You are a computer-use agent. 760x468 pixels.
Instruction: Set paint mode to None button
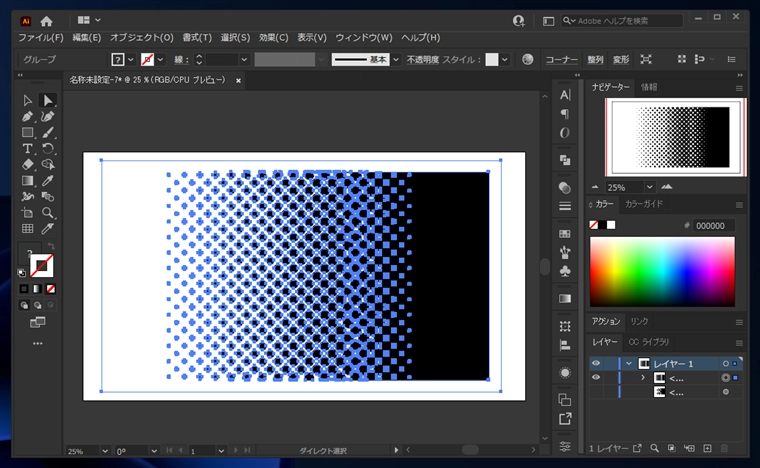[x=51, y=289]
